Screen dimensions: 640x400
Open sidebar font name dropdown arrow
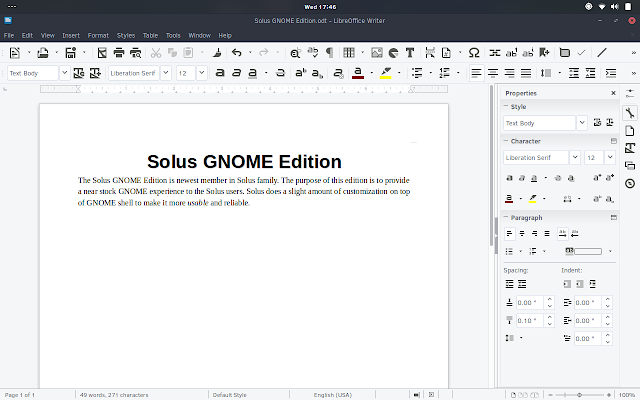[x=575, y=157]
